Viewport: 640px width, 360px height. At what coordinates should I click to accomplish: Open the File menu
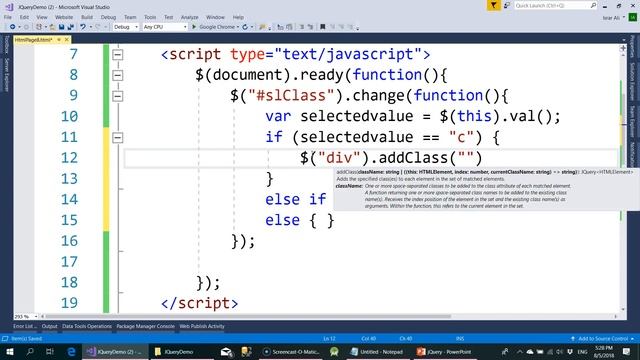click(x=8, y=17)
